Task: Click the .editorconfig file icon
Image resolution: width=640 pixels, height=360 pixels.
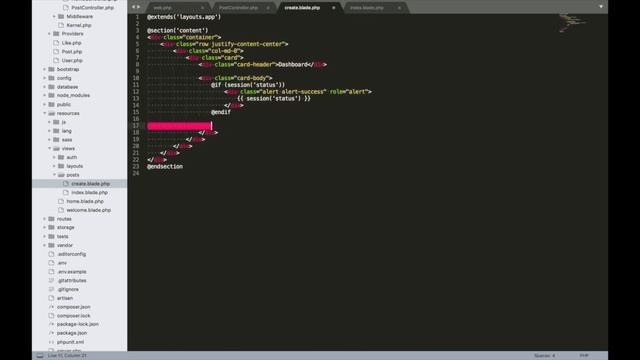Action: (51, 254)
